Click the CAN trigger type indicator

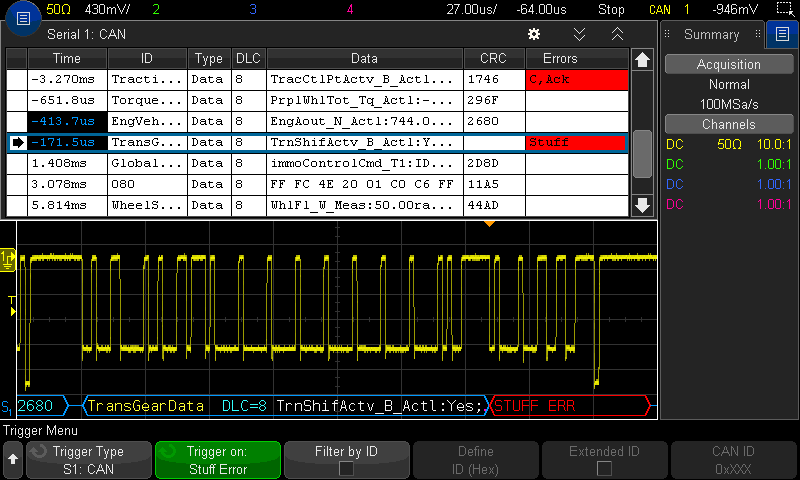point(660,9)
